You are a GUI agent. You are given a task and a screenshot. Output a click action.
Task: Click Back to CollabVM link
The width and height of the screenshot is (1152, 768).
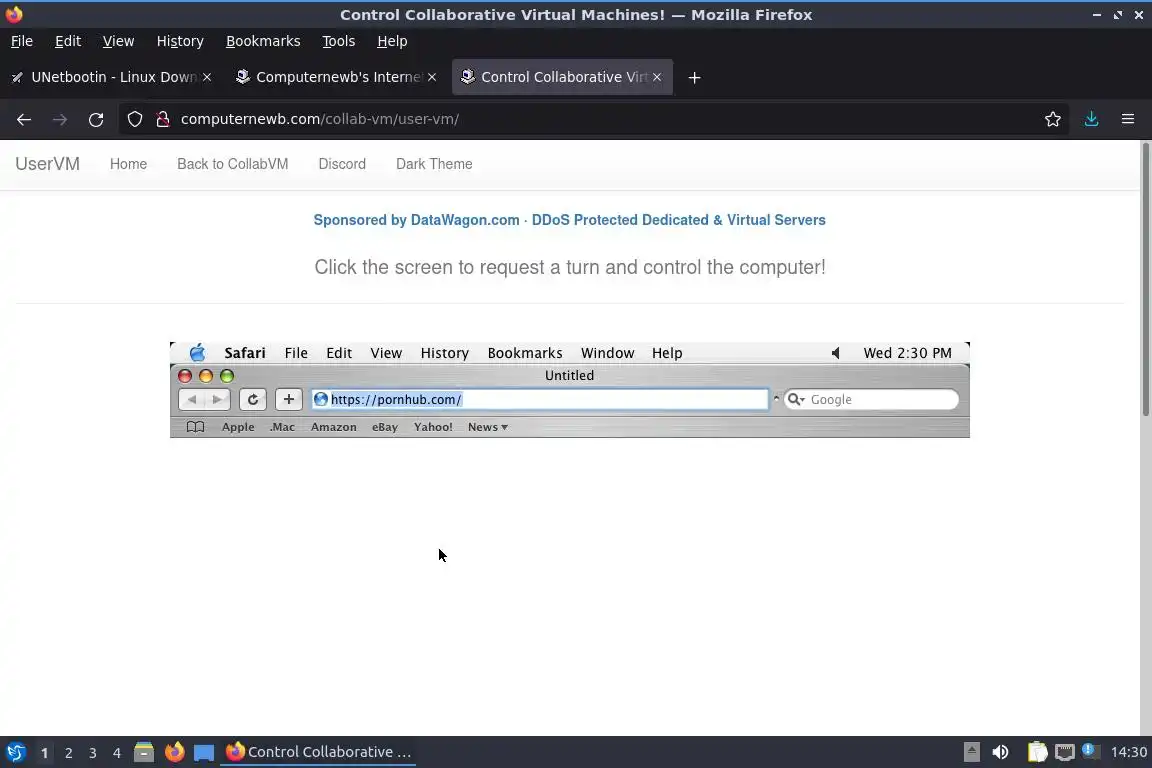pos(233,164)
